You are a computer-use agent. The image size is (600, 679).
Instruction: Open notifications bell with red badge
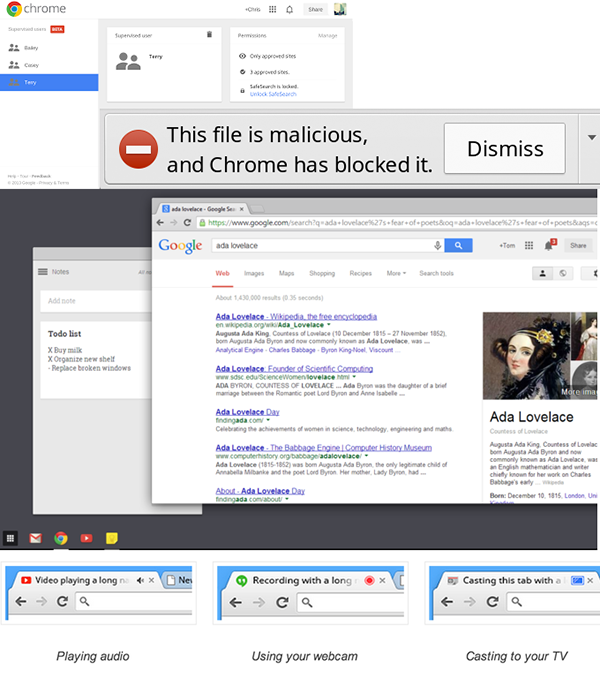point(550,245)
